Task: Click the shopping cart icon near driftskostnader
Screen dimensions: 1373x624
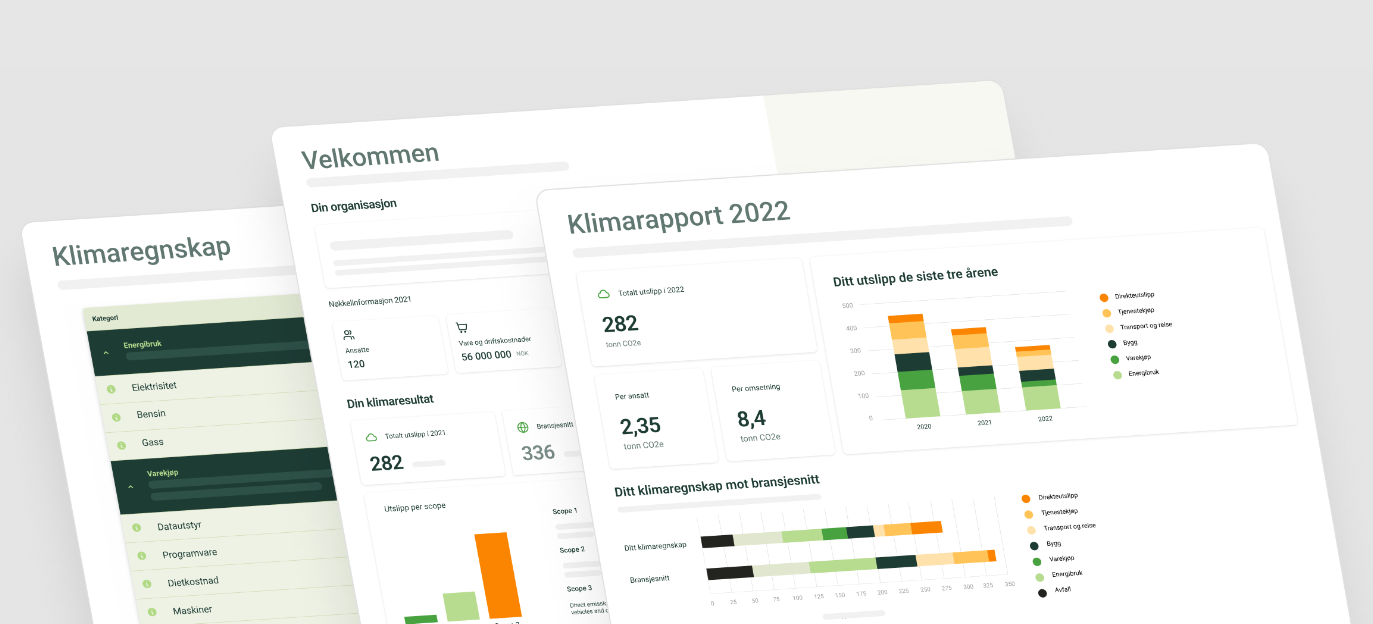Action: (461, 327)
